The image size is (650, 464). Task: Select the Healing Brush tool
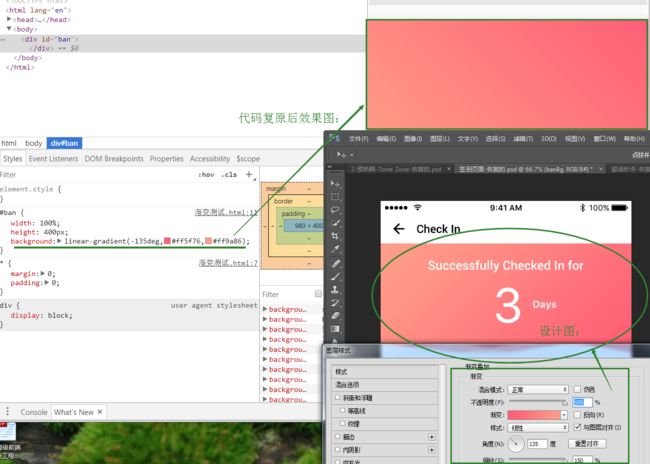(x=335, y=263)
